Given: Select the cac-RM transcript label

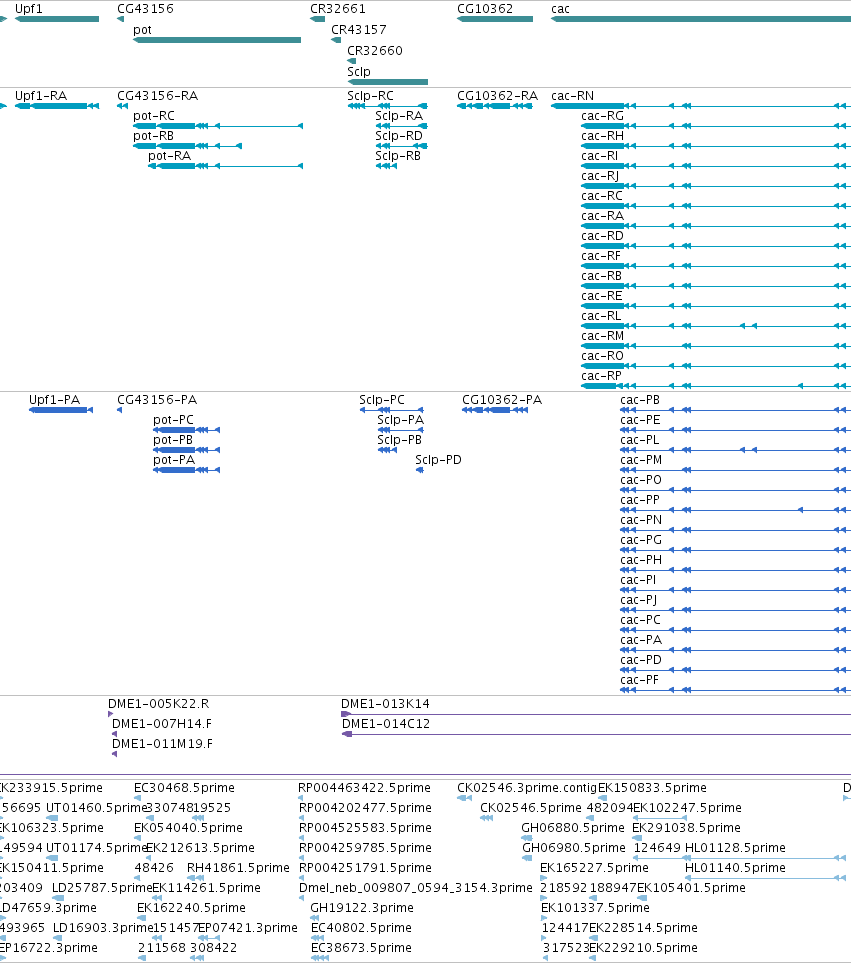Looking at the screenshot, I should pos(602,335).
